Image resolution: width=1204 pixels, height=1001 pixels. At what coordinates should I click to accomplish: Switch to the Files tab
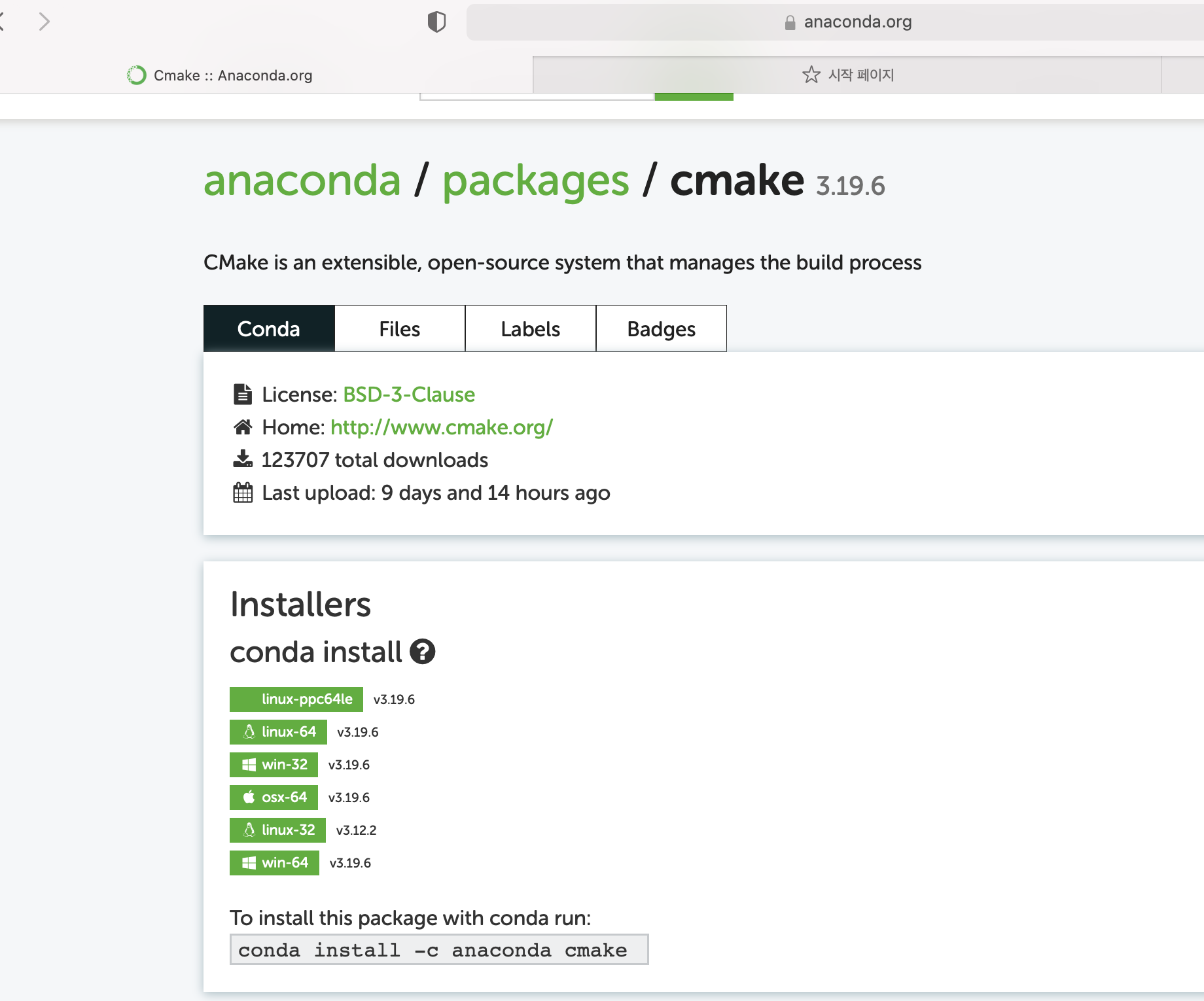[x=400, y=328]
